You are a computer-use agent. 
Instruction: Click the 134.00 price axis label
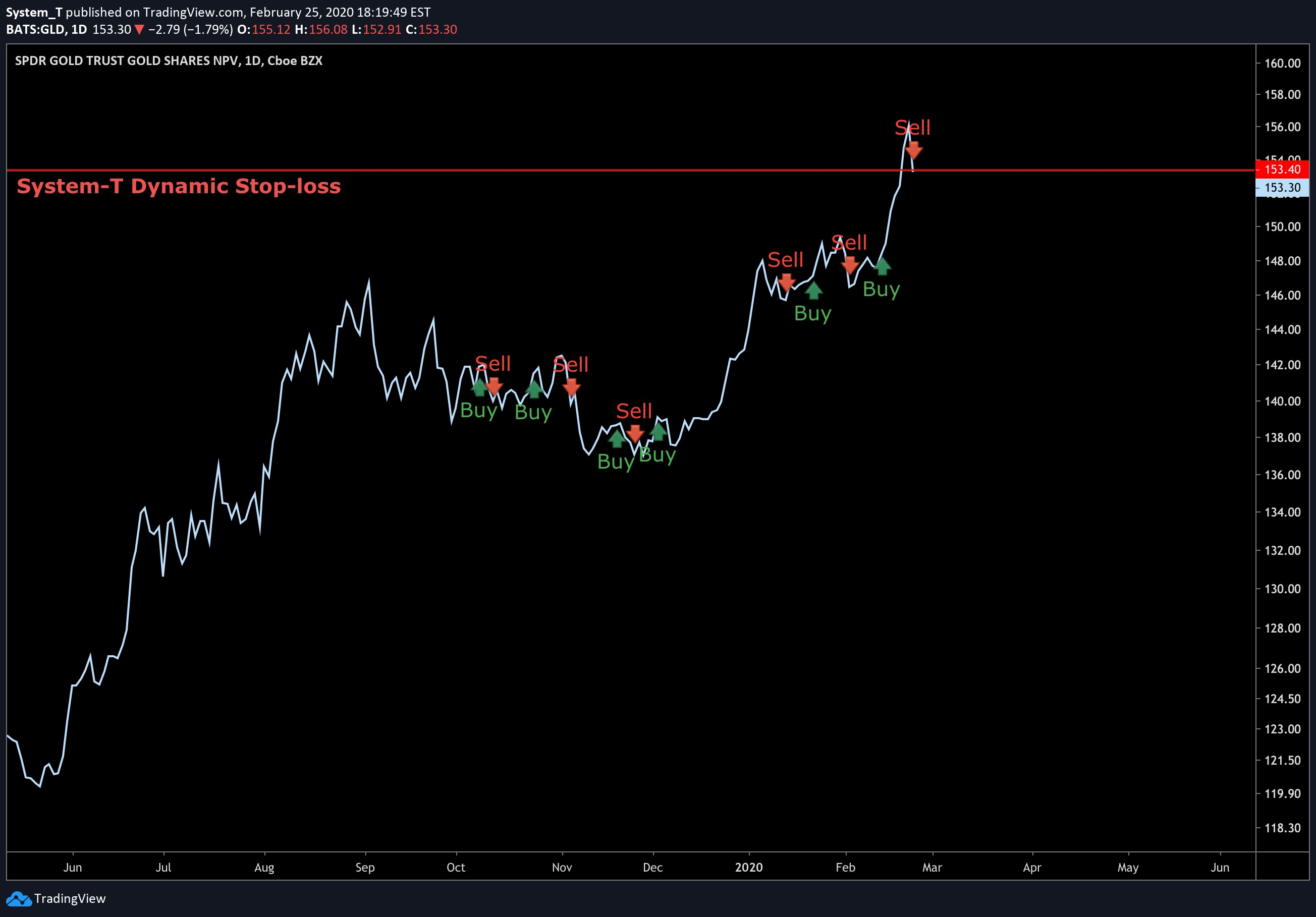[x=1282, y=512]
